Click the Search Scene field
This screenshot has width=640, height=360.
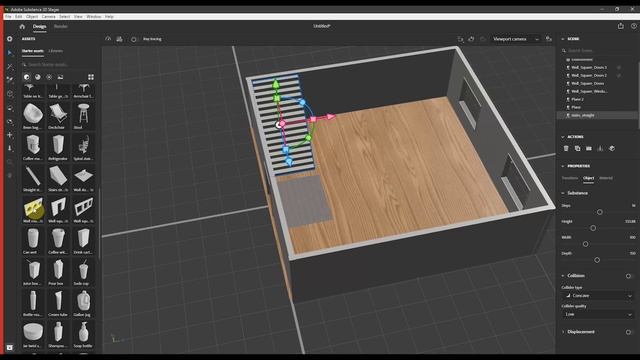[598, 51]
